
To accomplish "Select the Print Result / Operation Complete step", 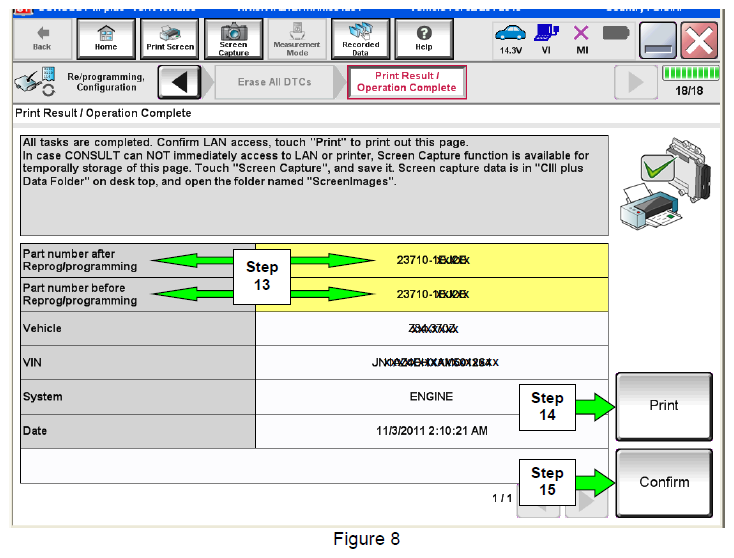I will (x=406, y=82).
